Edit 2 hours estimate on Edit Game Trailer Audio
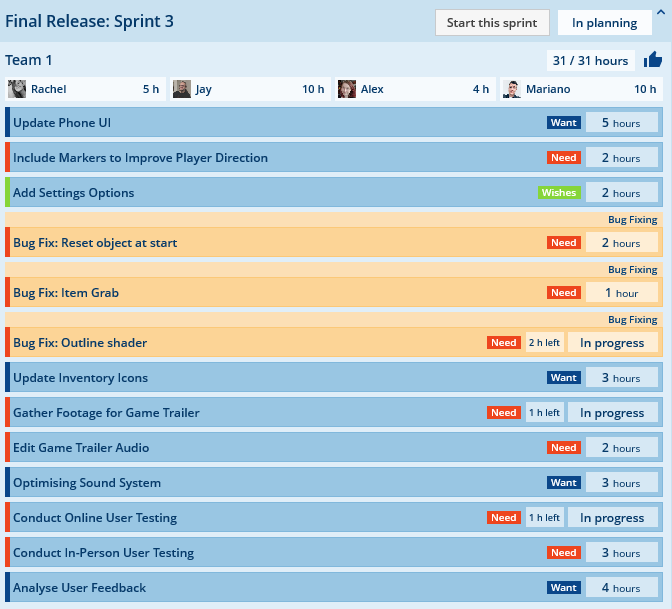This screenshot has height=609, width=672. pos(621,447)
